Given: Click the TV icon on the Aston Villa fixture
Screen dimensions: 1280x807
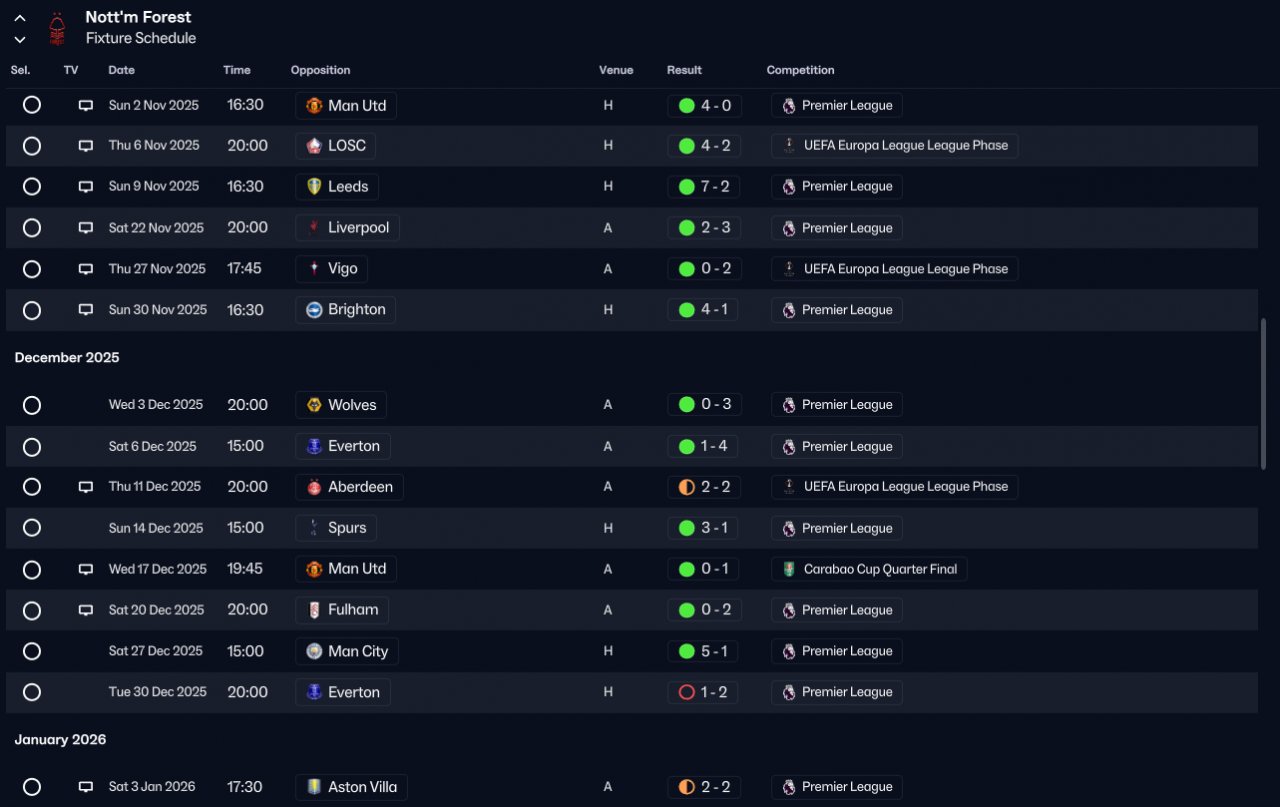Looking at the screenshot, I should (x=86, y=787).
